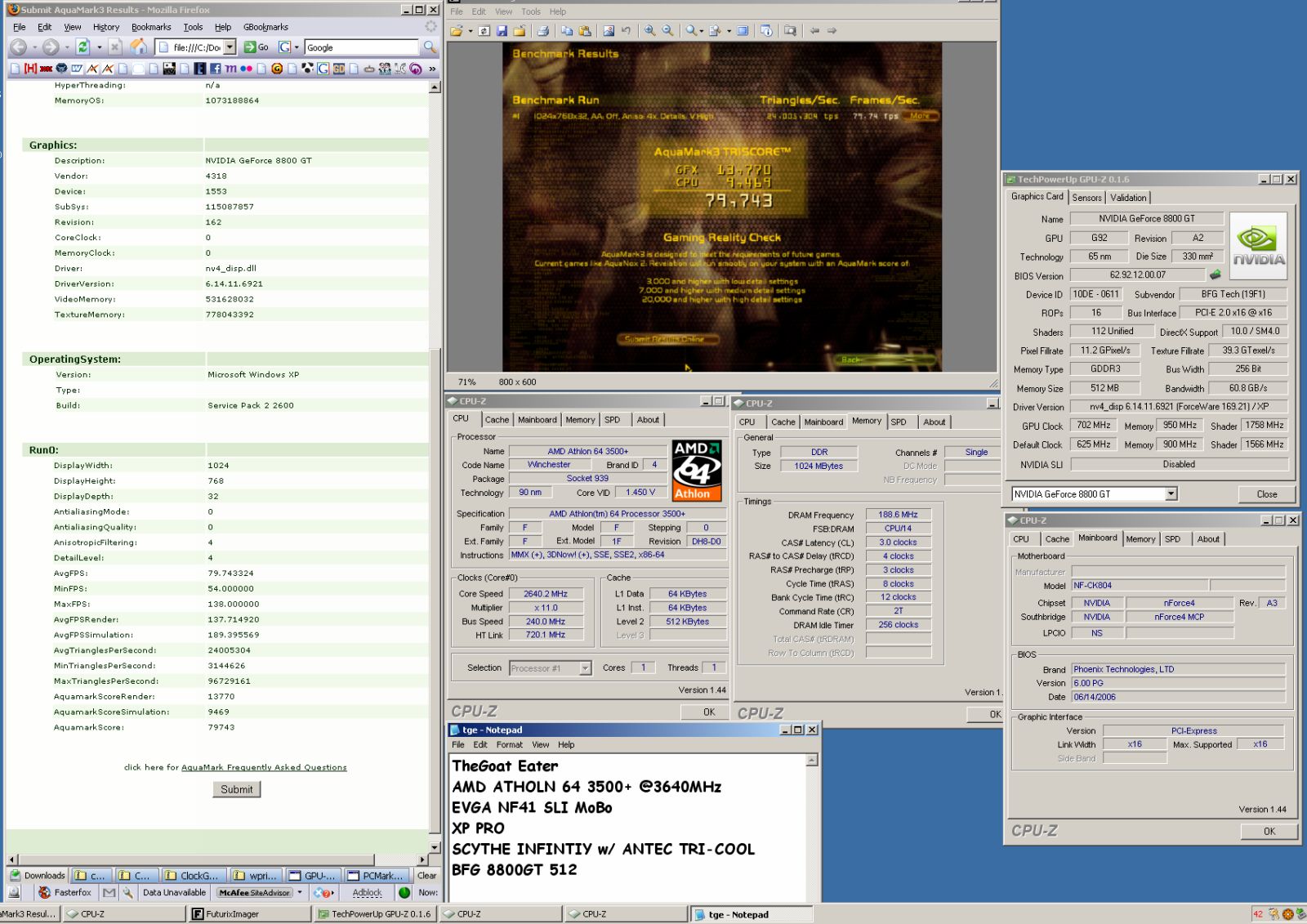Click Gmail envelope icon in status bar

109,893
